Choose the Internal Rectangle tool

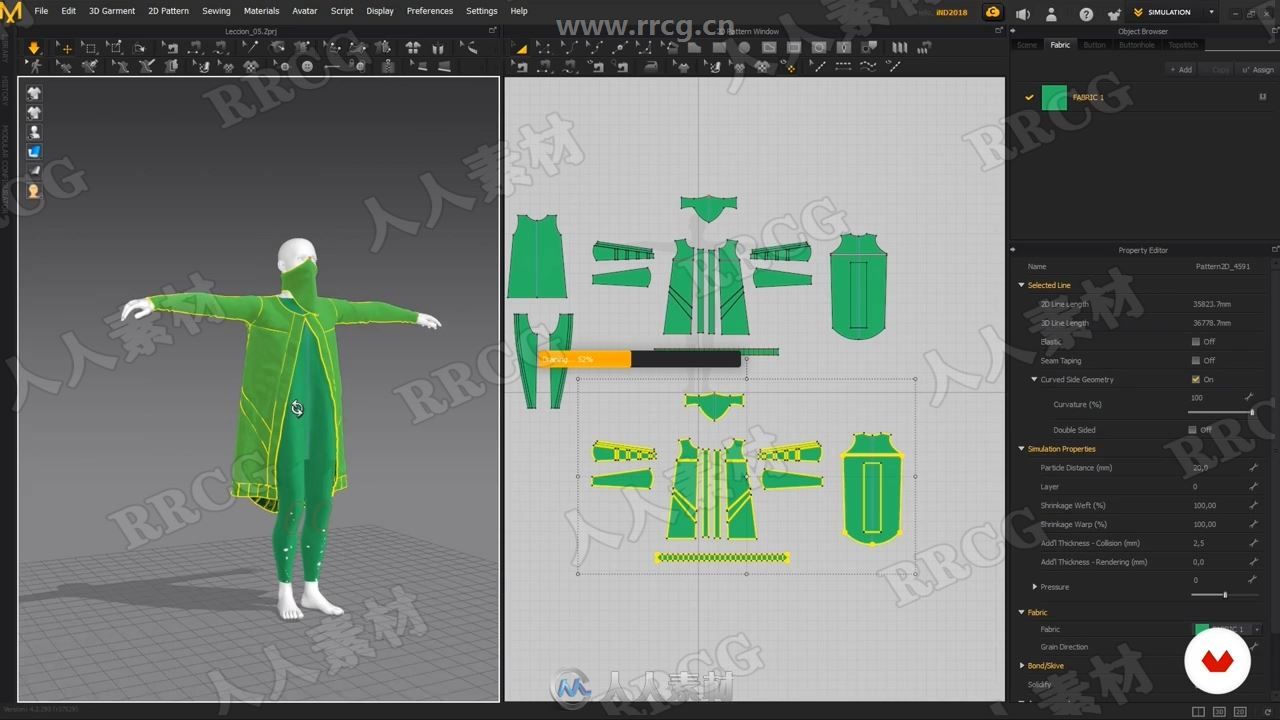click(793, 48)
